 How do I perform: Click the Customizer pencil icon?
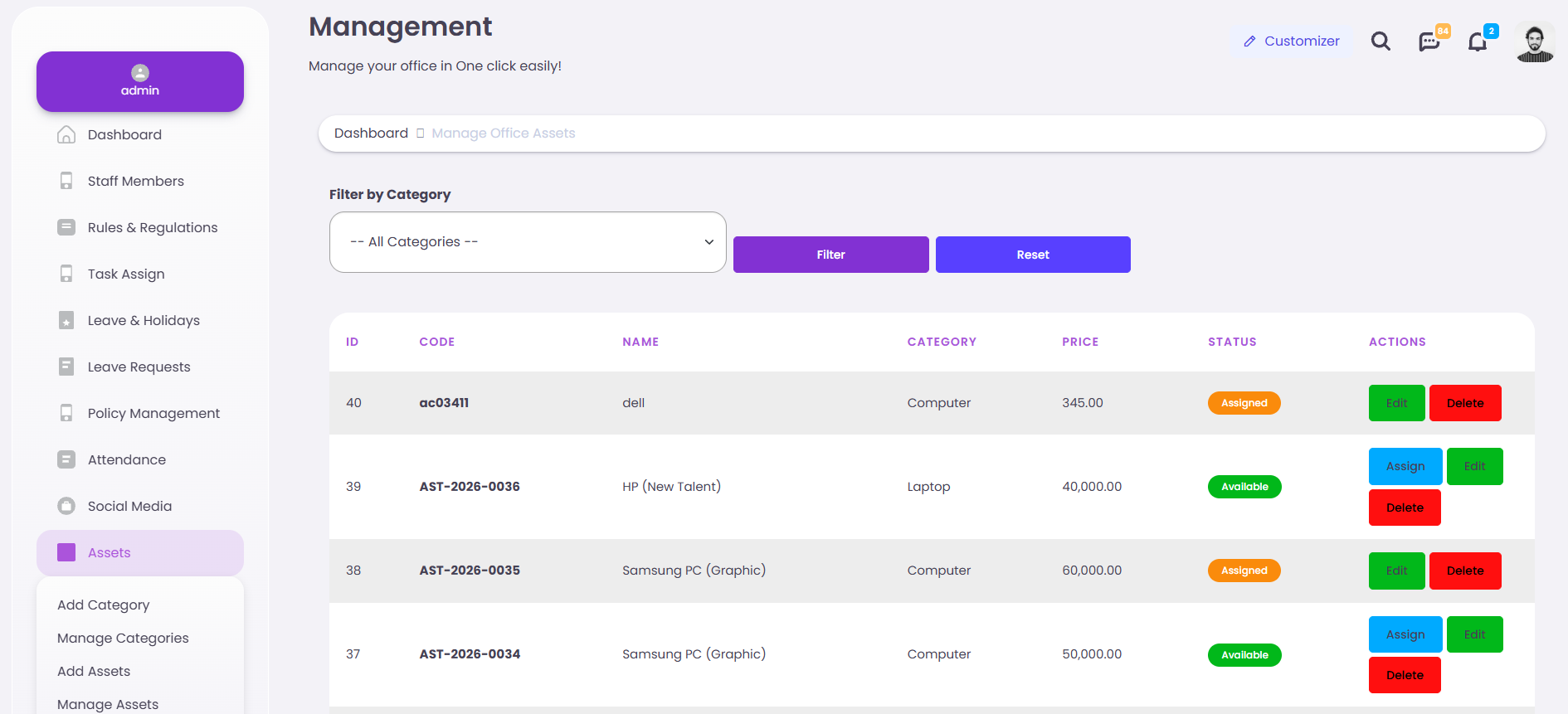[1249, 41]
